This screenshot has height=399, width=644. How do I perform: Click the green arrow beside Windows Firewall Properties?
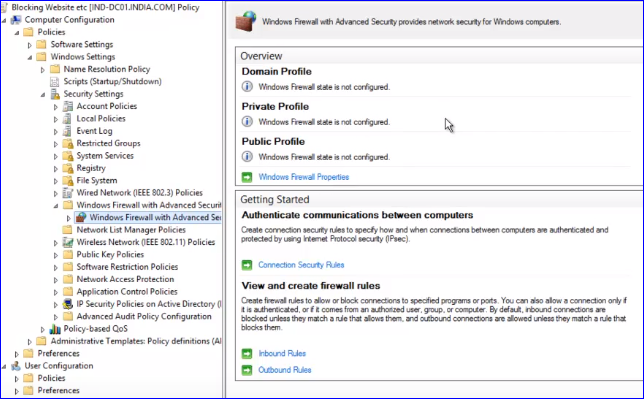(x=247, y=177)
